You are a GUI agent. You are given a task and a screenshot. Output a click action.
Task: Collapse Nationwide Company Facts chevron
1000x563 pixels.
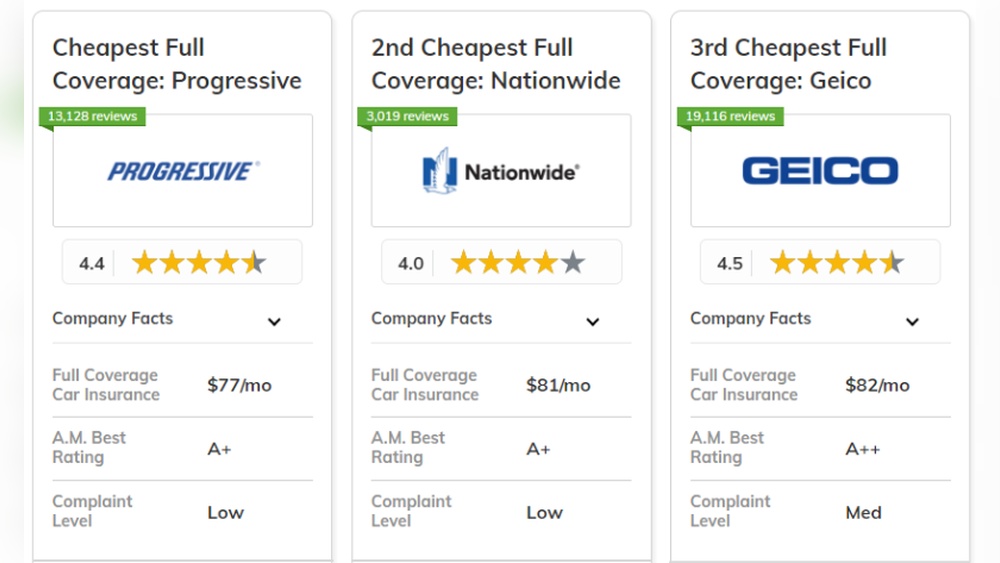(x=593, y=321)
